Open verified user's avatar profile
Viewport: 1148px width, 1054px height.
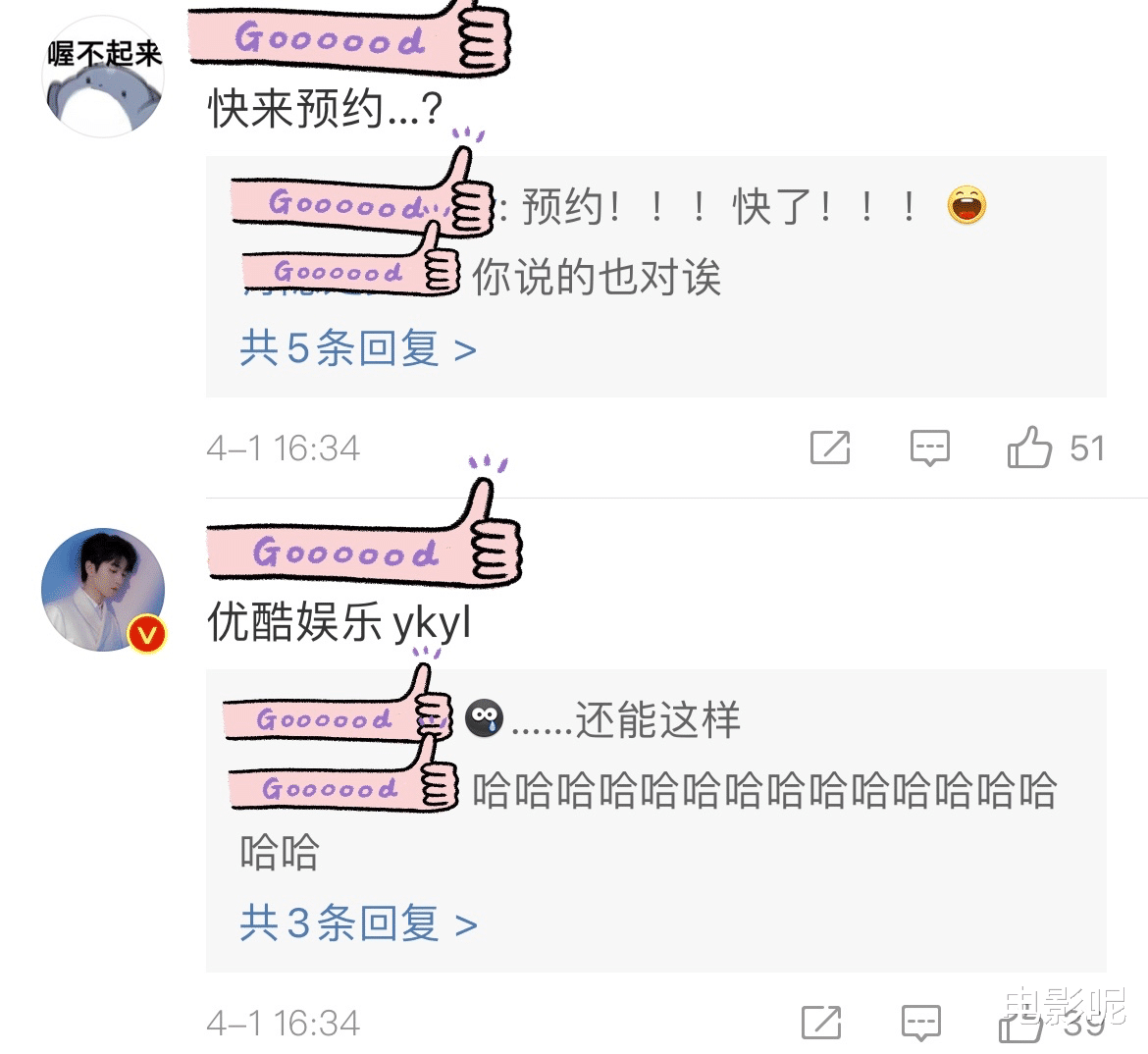[102, 590]
